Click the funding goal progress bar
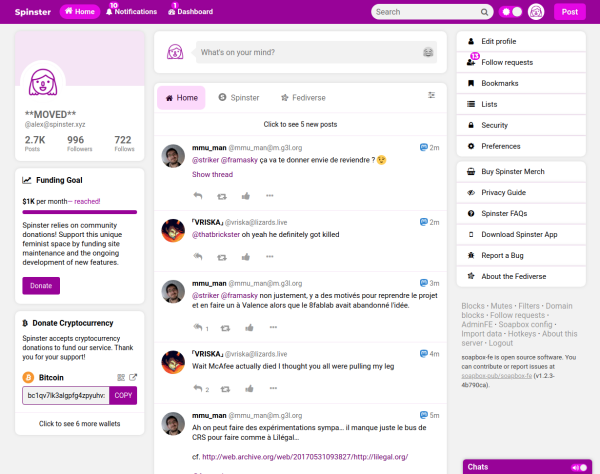 80,212
